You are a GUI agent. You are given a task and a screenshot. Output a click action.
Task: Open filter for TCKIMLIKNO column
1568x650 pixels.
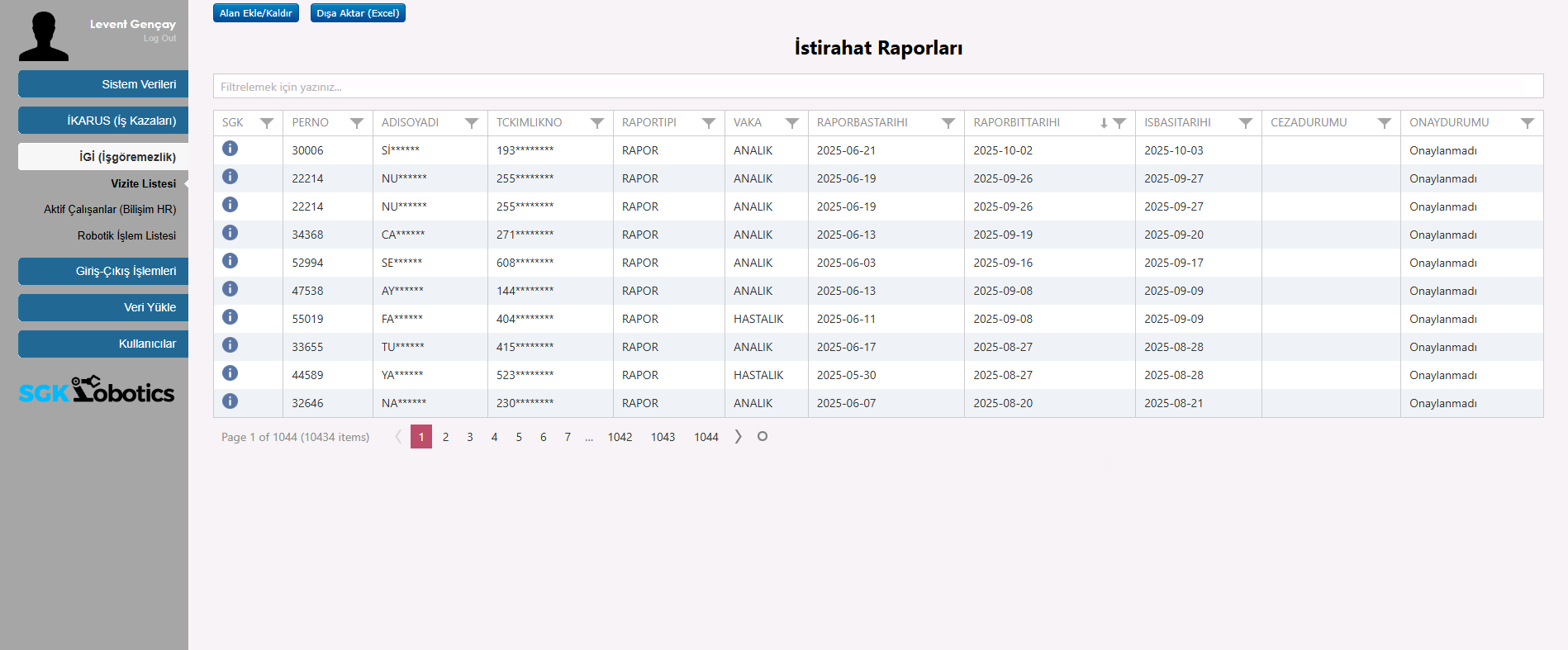tap(596, 123)
